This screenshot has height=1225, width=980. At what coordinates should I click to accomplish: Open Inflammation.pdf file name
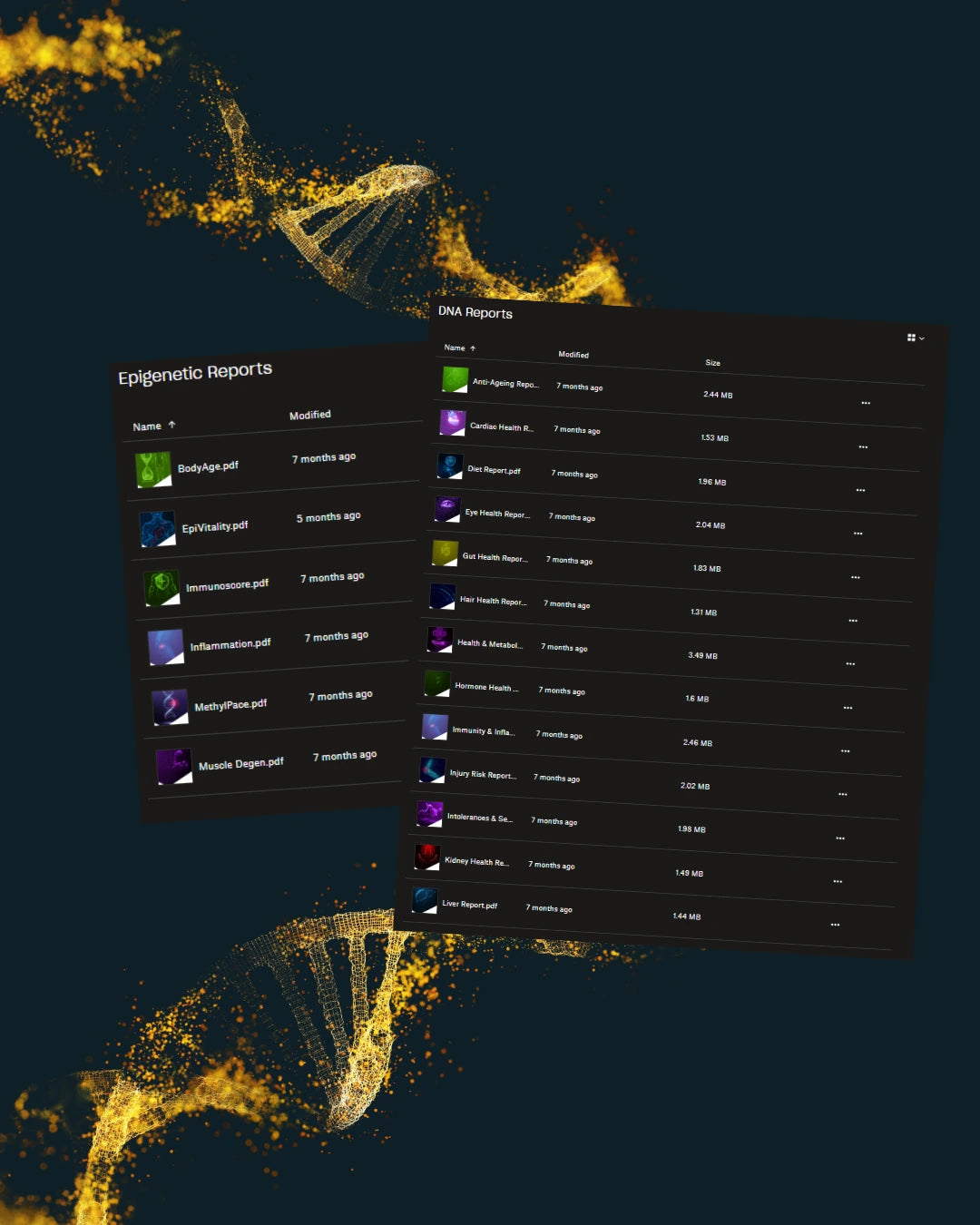tap(230, 645)
